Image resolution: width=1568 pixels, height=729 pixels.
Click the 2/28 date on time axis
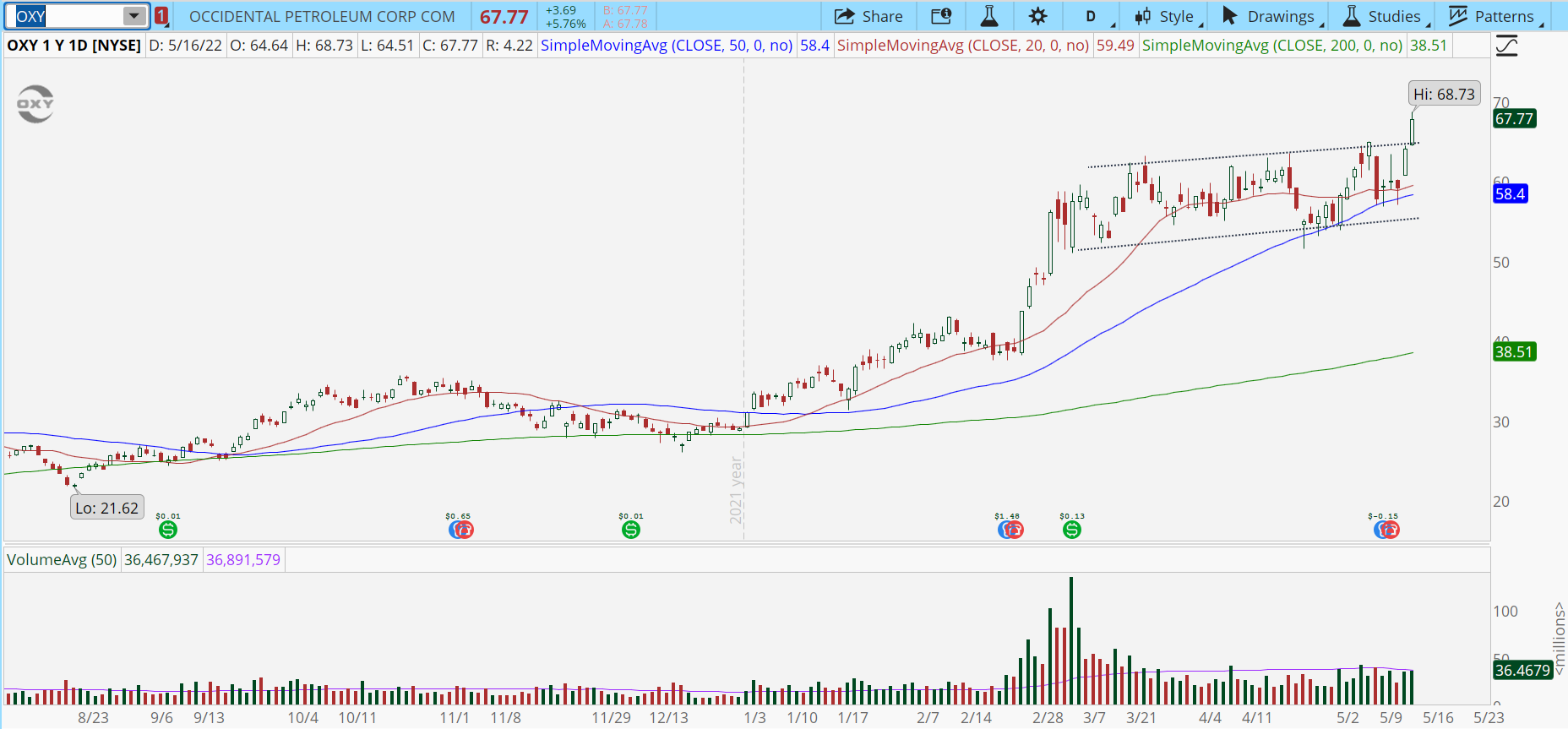(1048, 717)
